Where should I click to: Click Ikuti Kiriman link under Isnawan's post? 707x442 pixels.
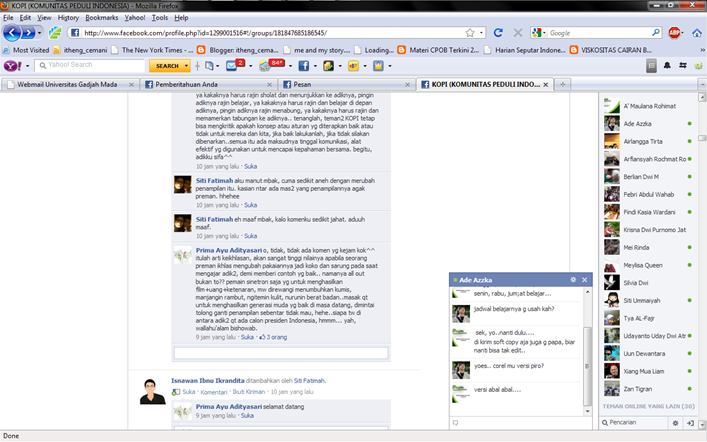pos(248,392)
